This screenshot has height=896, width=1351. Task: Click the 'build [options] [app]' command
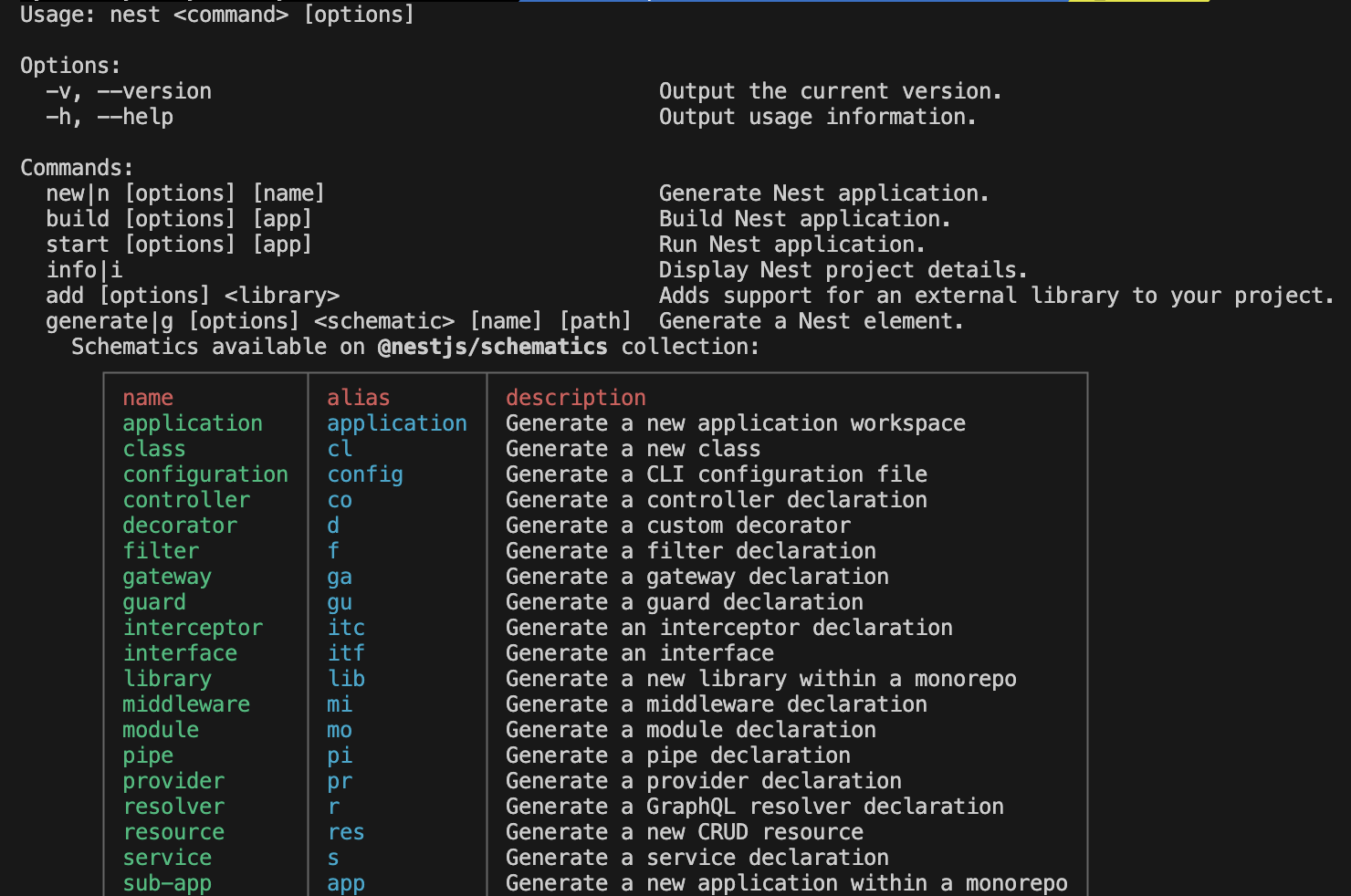(x=179, y=219)
